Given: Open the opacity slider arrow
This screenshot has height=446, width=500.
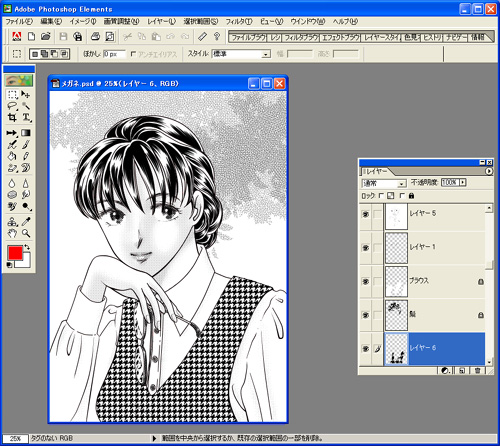Looking at the screenshot, I should click(462, 182).
